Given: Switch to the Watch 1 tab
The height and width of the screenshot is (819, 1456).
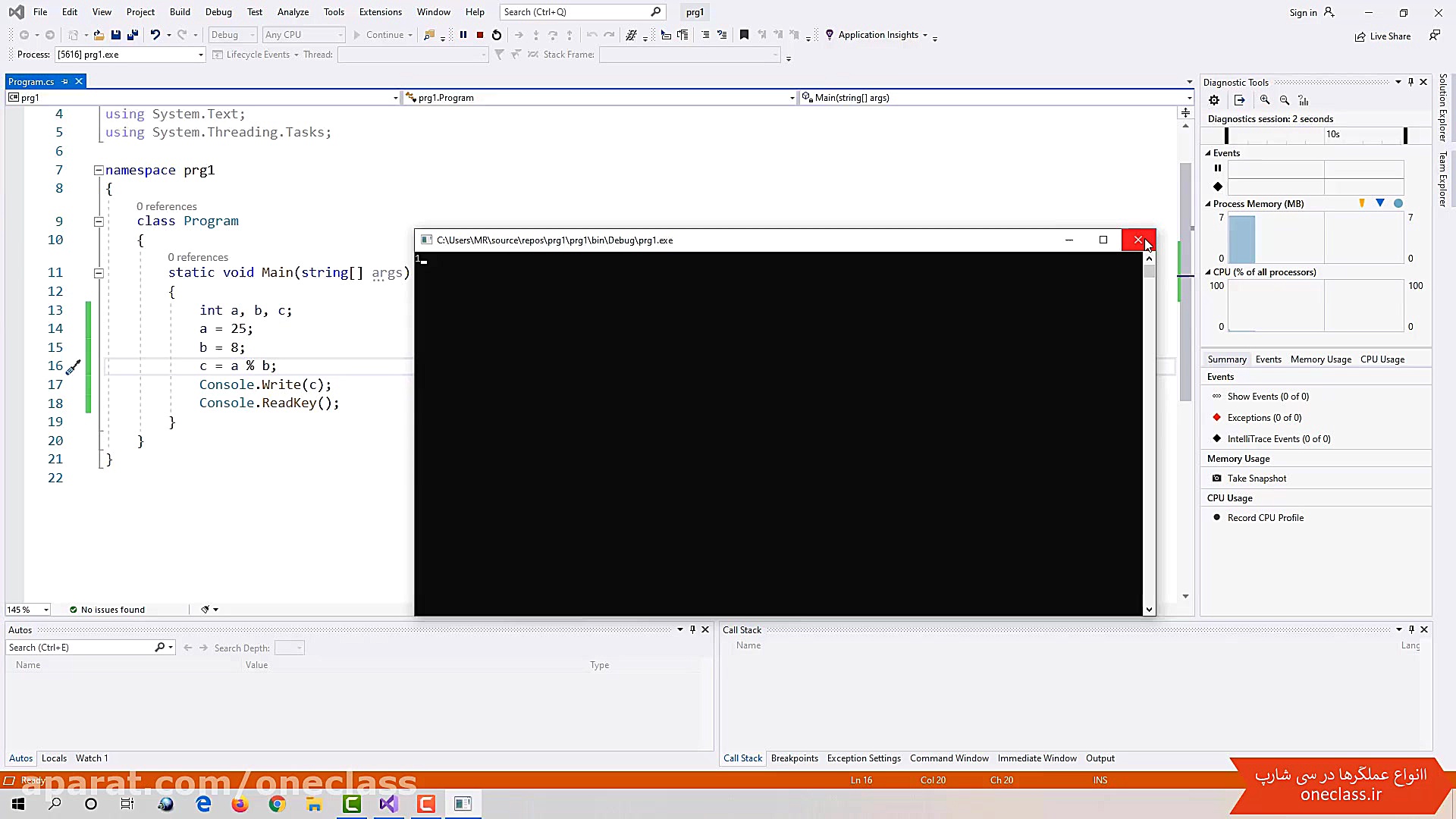Looking at the screenshot, I should pyautogui.click(x=92, y=758).
